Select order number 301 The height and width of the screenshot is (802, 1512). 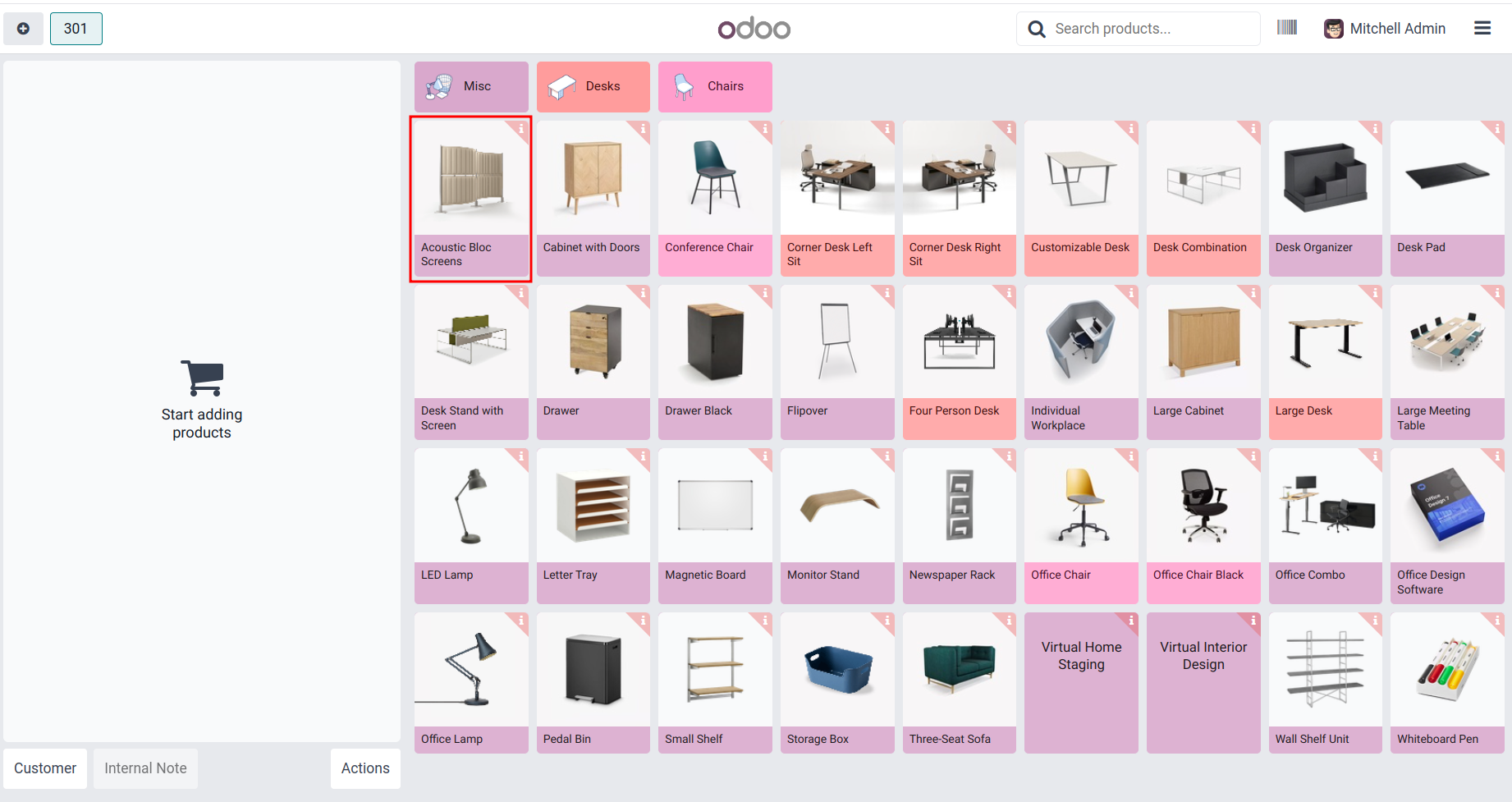76,29
